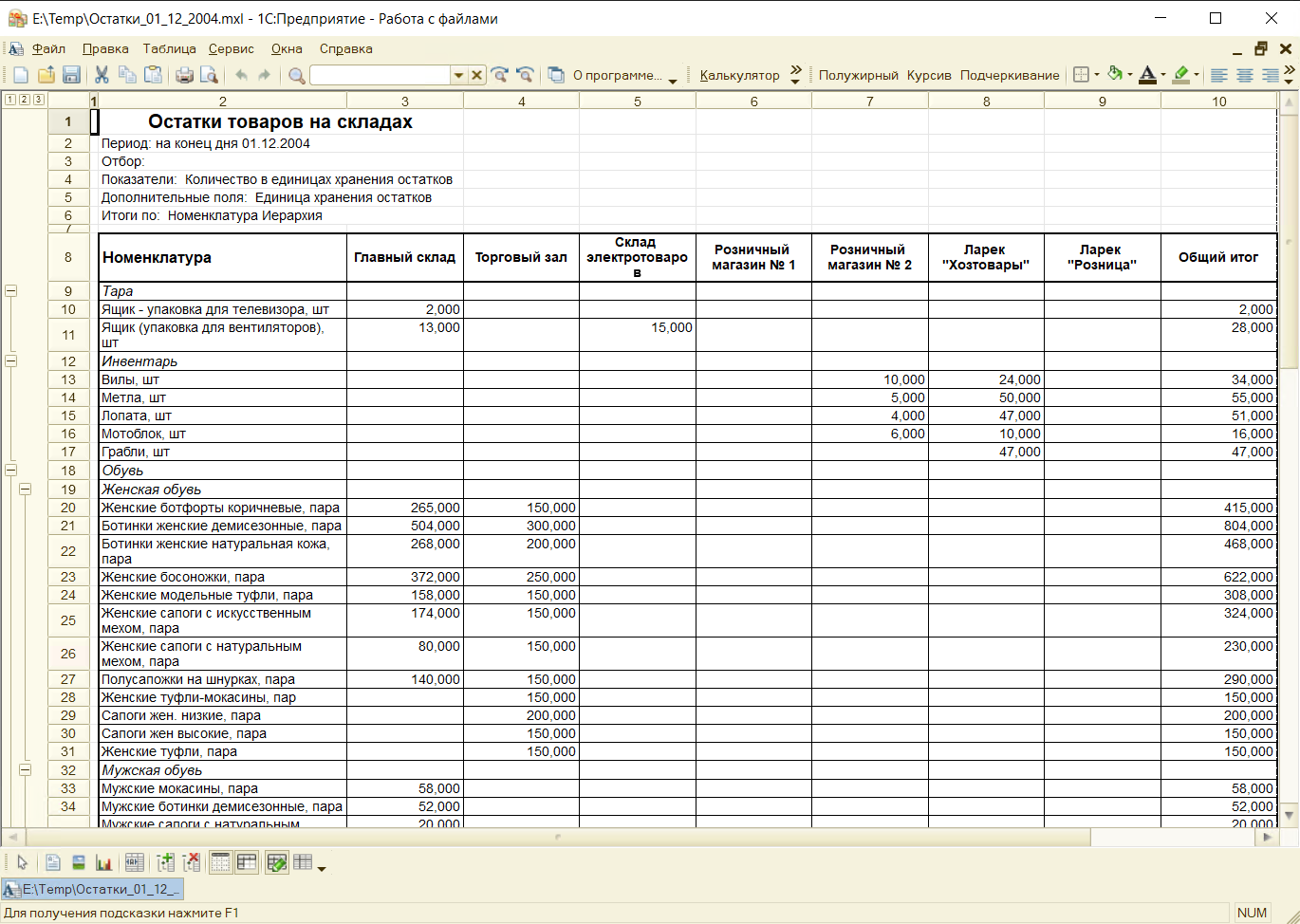The height and width of the screenshot is (924, 1300).
Task: Click the delete group icon with red X
Action: [x=192, y=862]
